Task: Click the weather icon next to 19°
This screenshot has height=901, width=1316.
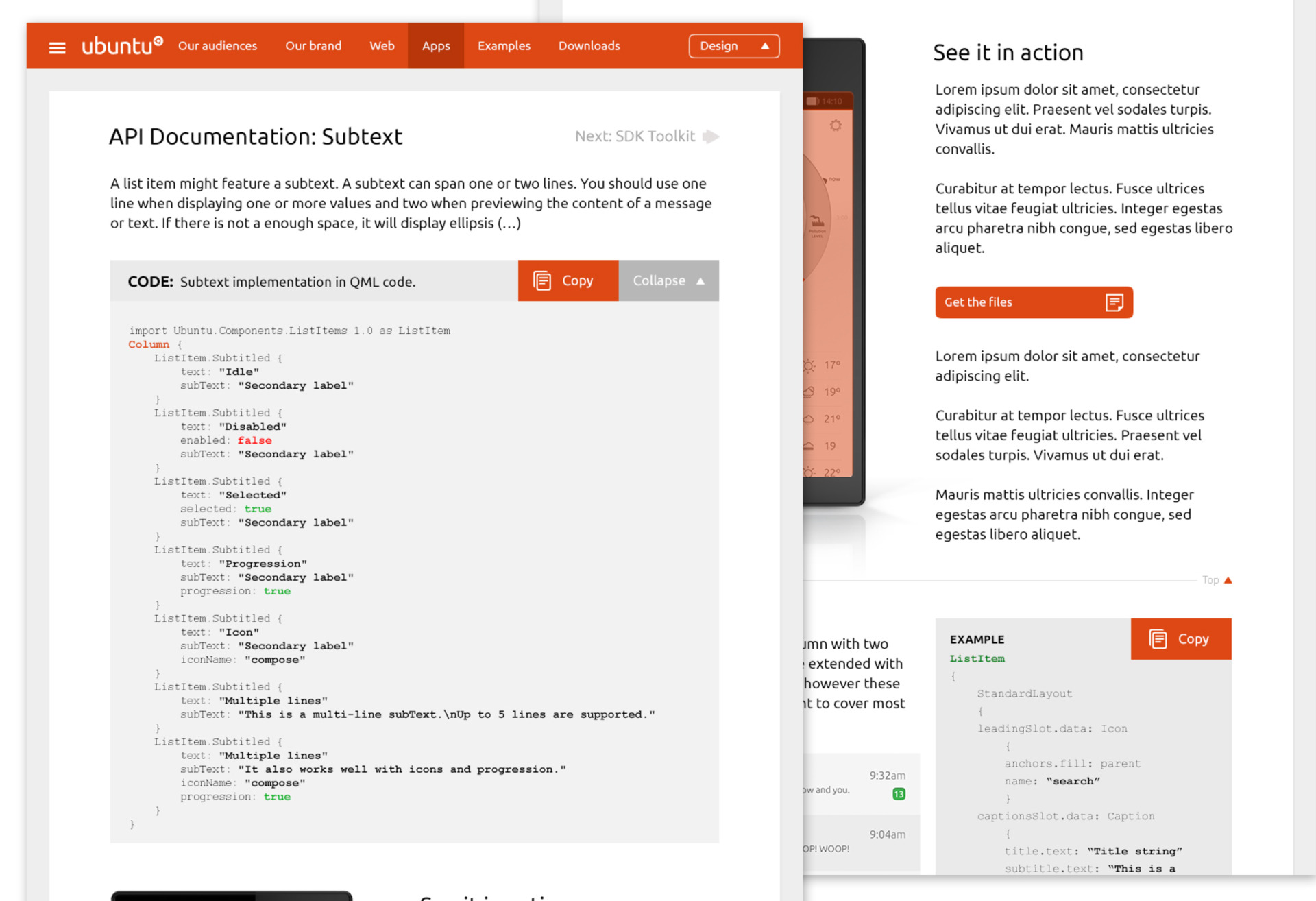Action: click(809, 392)
